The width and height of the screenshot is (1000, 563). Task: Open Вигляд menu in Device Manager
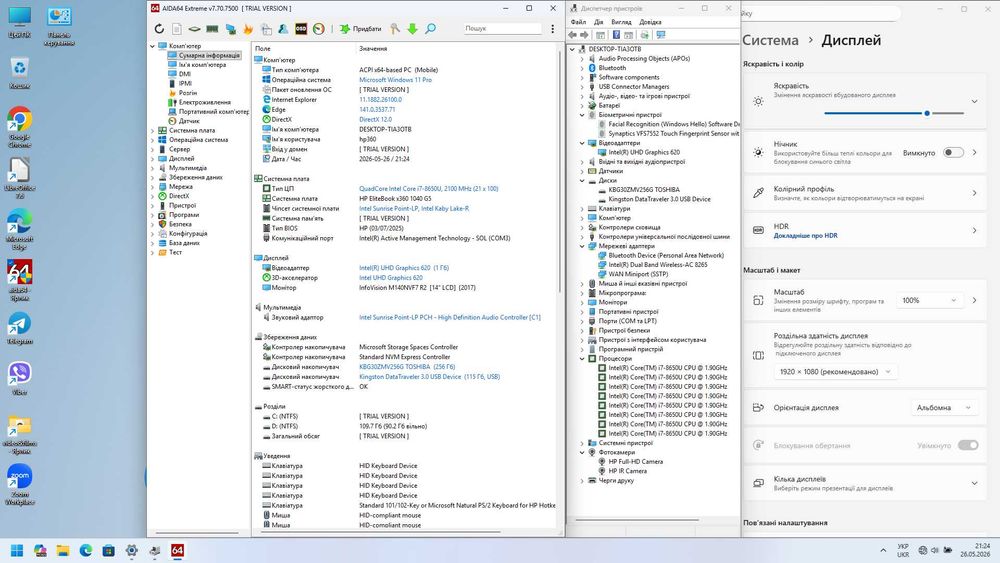[621, 22]
